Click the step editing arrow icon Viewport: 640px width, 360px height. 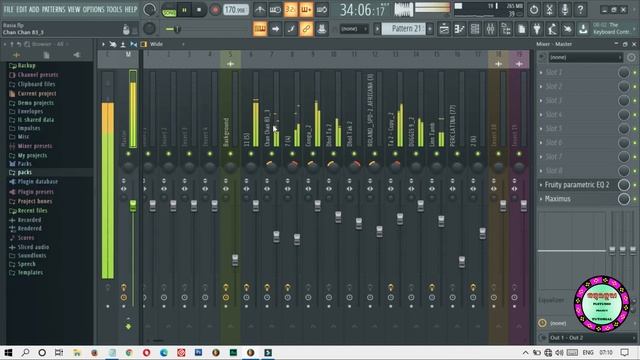276,29
